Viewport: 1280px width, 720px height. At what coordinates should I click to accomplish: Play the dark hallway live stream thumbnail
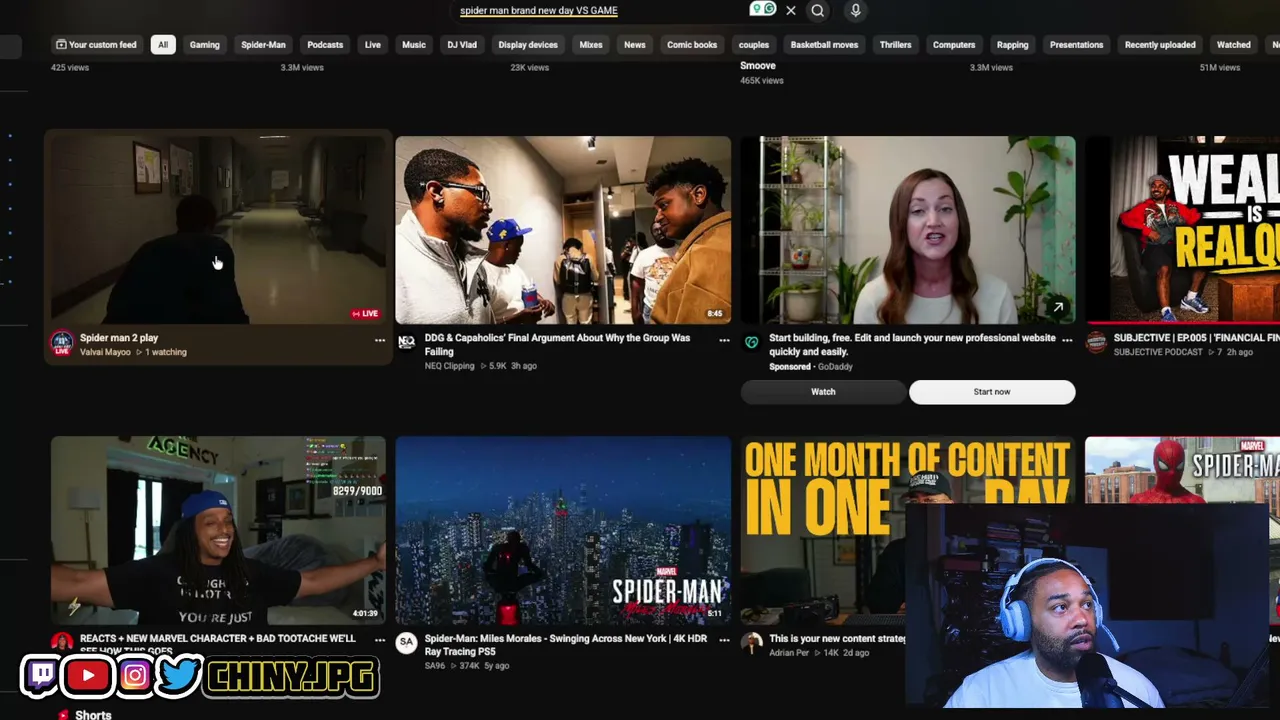pos(218,230)
